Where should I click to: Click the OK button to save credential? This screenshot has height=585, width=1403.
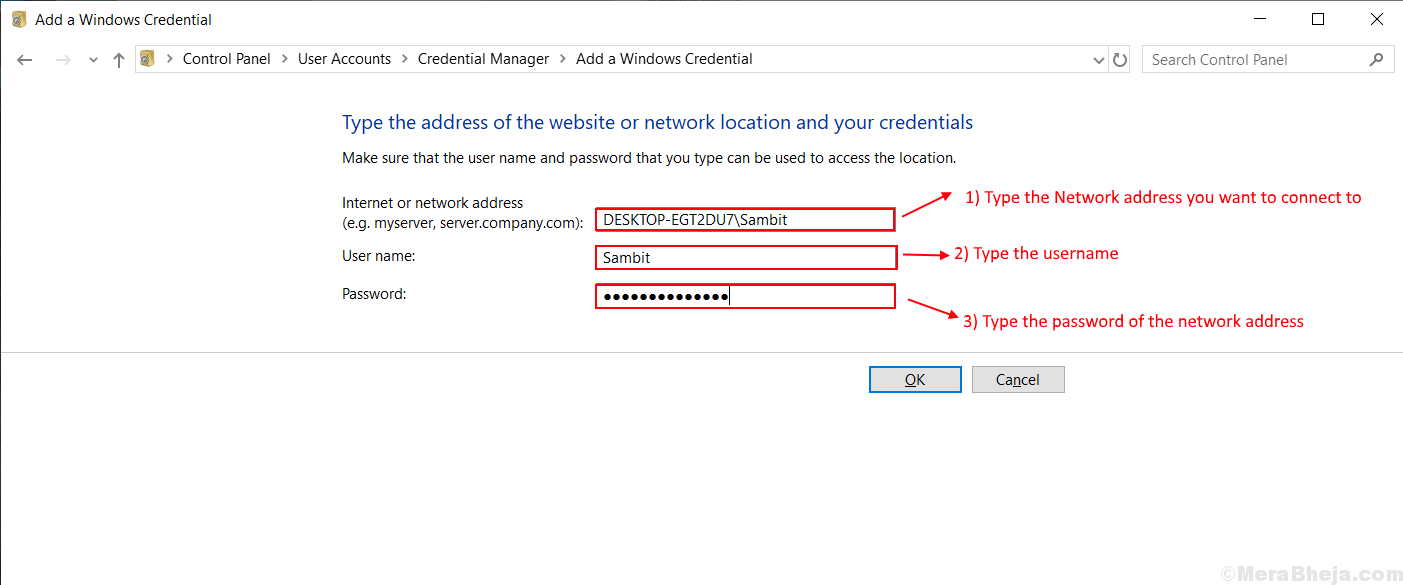pos(914,379)
